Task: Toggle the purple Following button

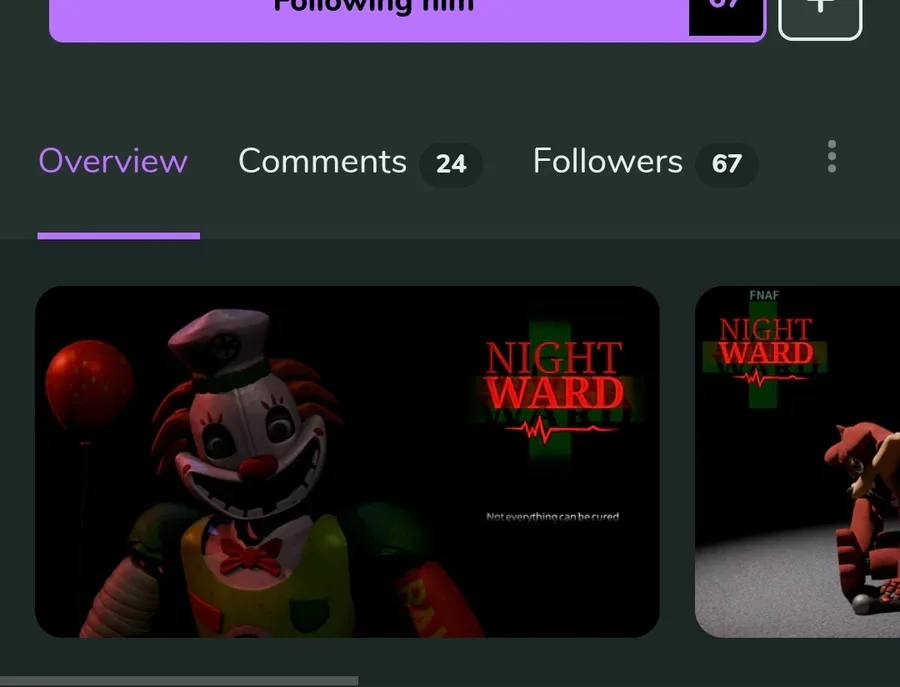Action: point(407,21)
